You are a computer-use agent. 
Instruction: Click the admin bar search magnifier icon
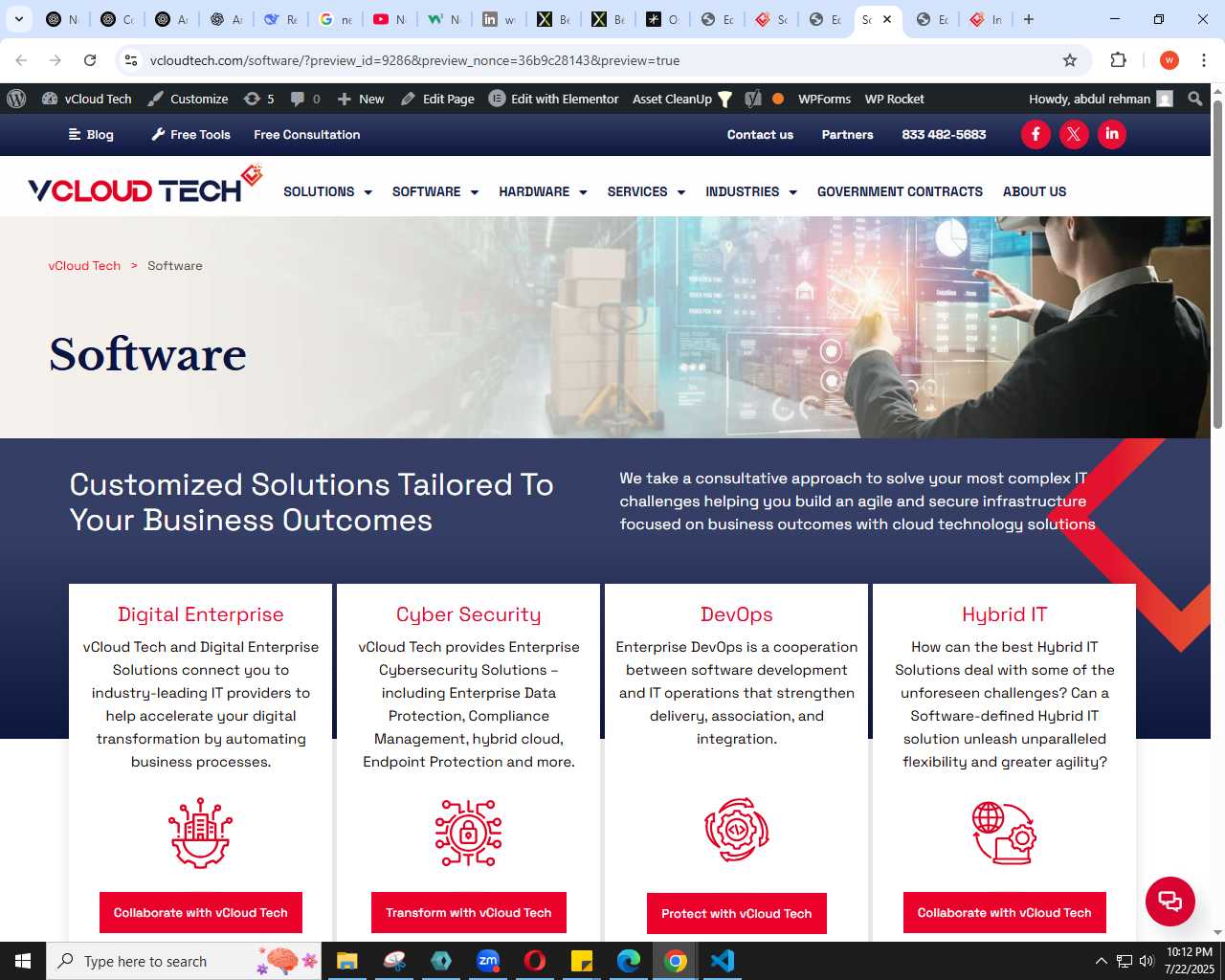1194,99
